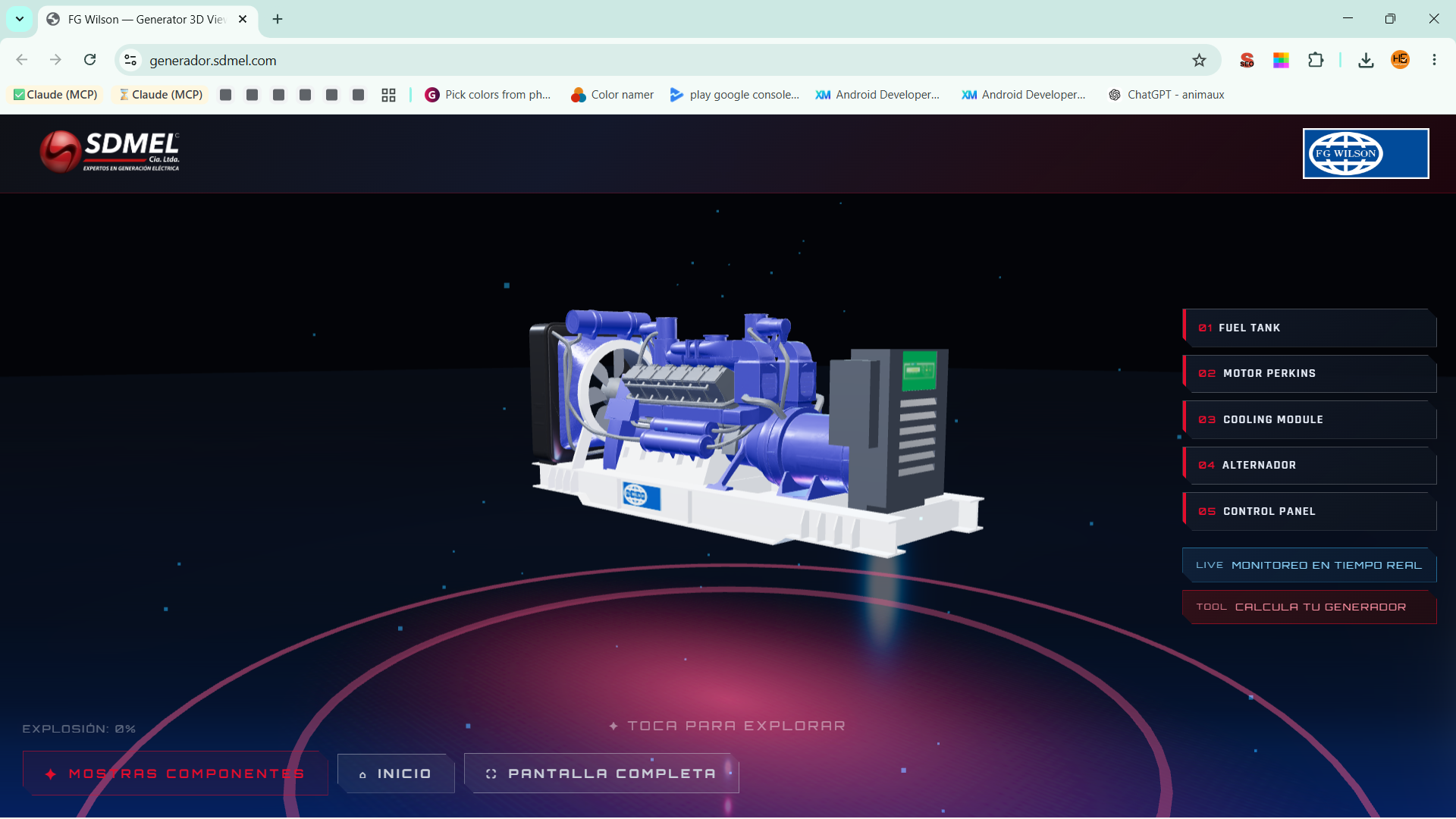Viewport: 1456px width, 819px height.
Task: Reload the generador.sdmel.com page
Action: pos(89,60)
